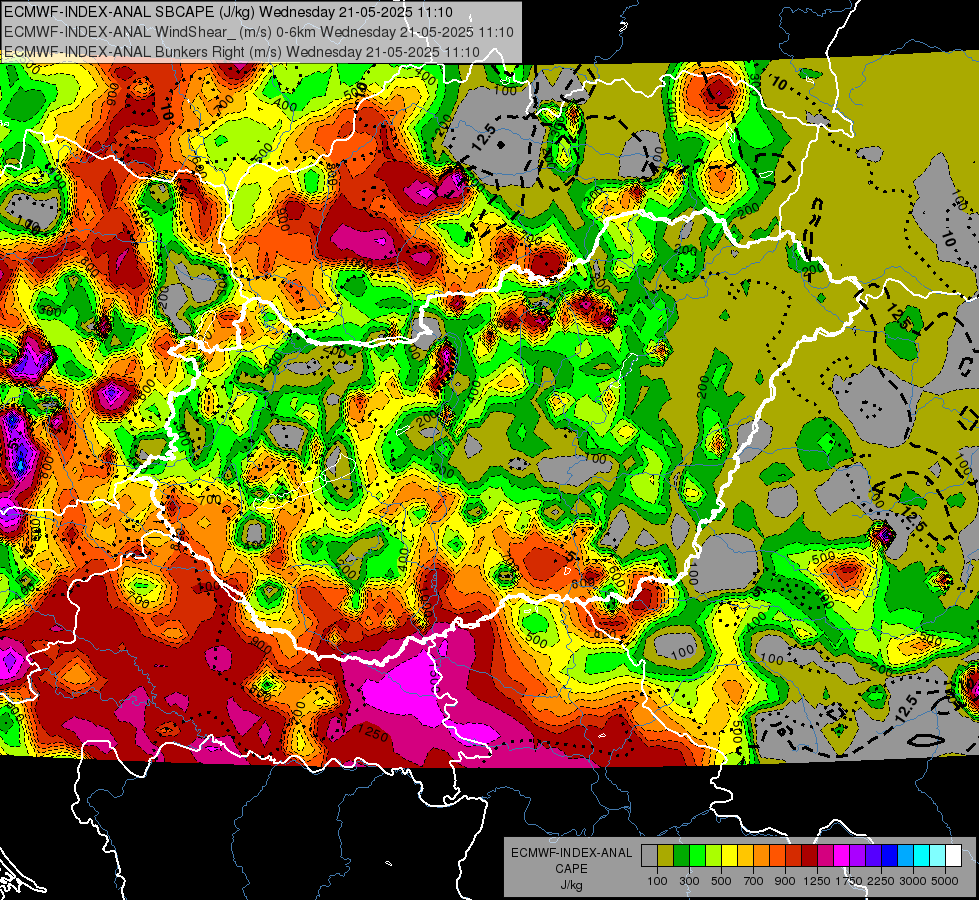The width and height of the screenshot is (979, 900).
Task: Click the 1250 tick label in the legend
Action: tap(817, 881)
